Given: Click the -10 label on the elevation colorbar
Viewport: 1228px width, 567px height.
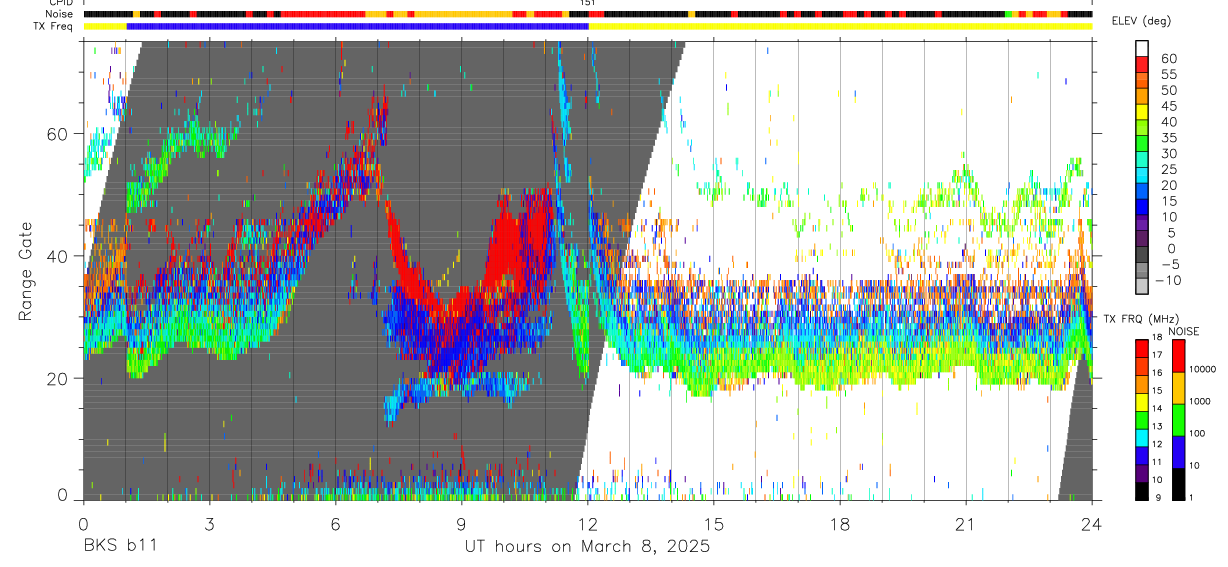Looking at the screenshot, I should (1168, 279).
